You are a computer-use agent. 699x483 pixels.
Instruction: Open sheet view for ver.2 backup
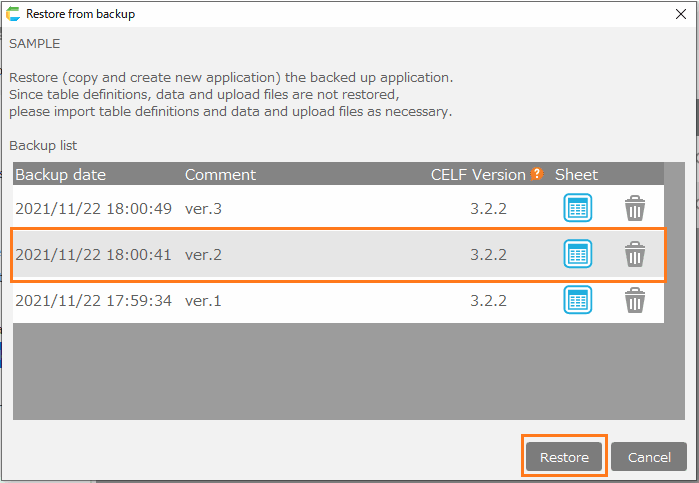coord(577,254)
